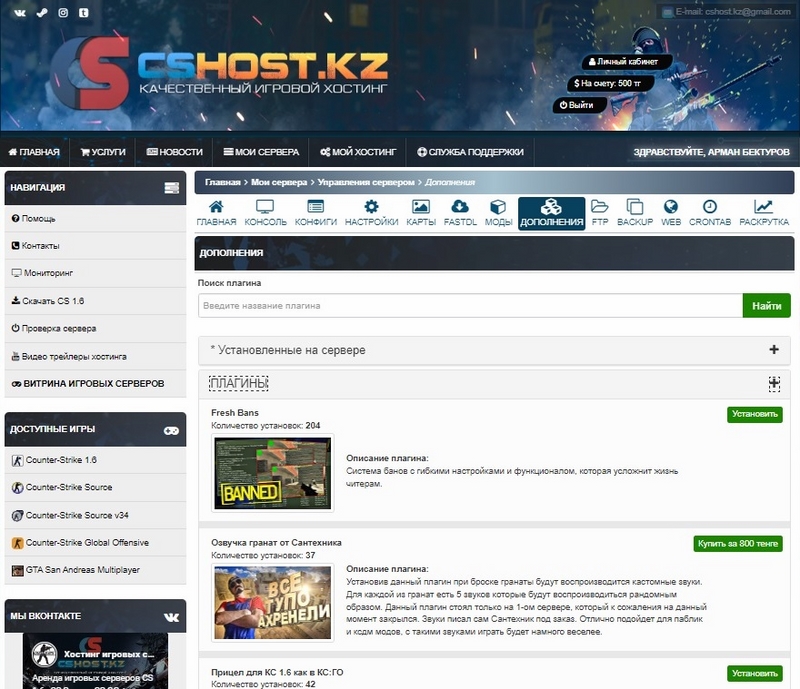Install the Fresh Bans plugin
800x689 pixels.
(x=755, y=414)
